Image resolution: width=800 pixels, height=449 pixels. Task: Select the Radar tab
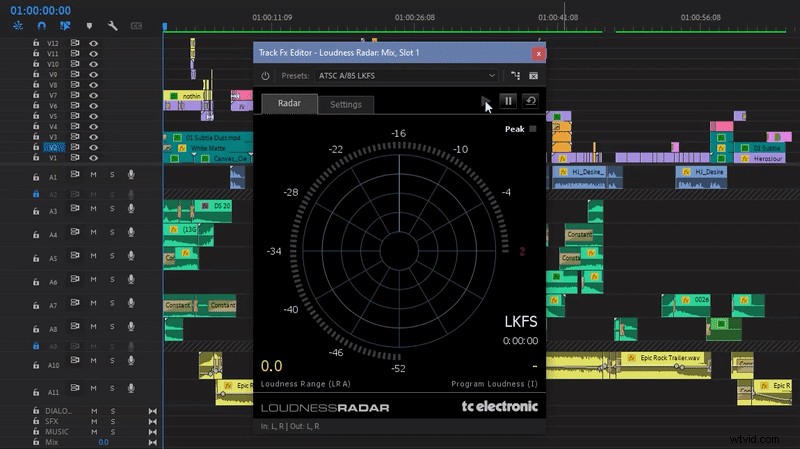(x=289, y=104)
